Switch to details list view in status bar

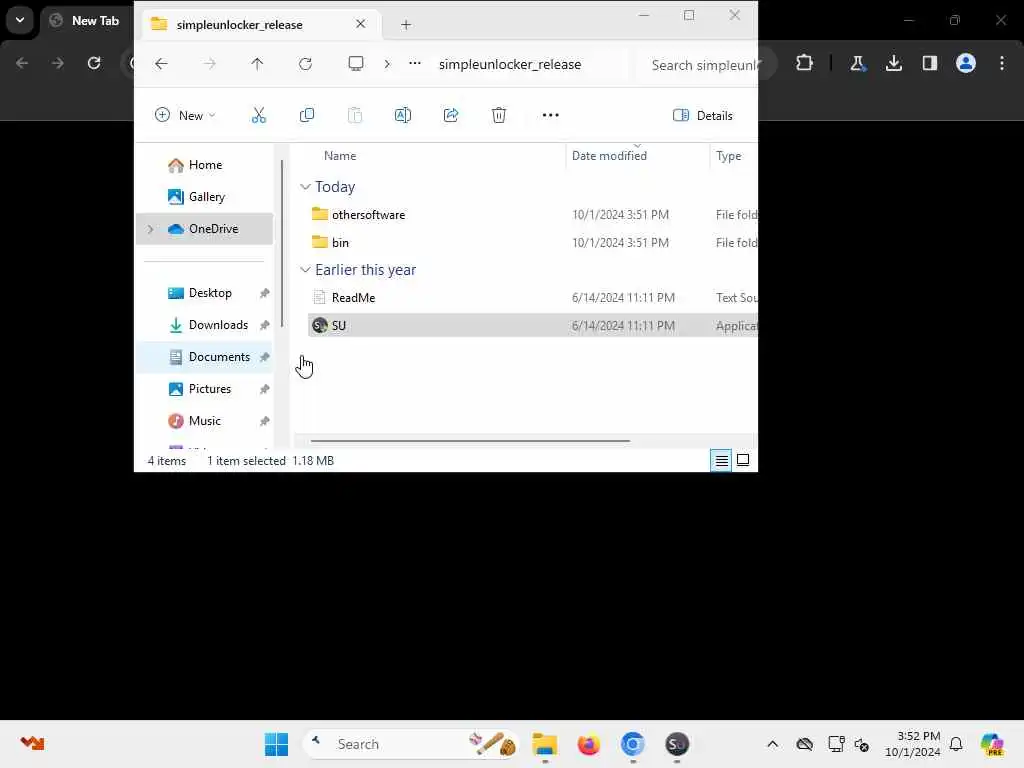point(721,461)
